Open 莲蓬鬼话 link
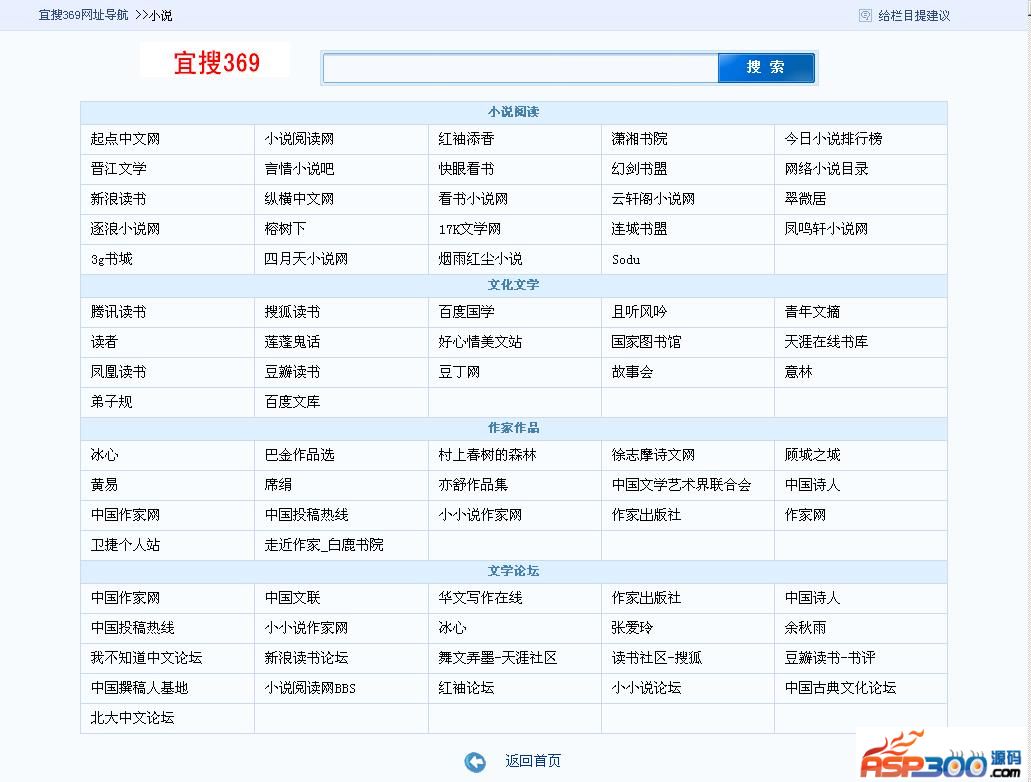This screenshot has height=782, width=1031. pyautogui.click(x=292, y=342)
